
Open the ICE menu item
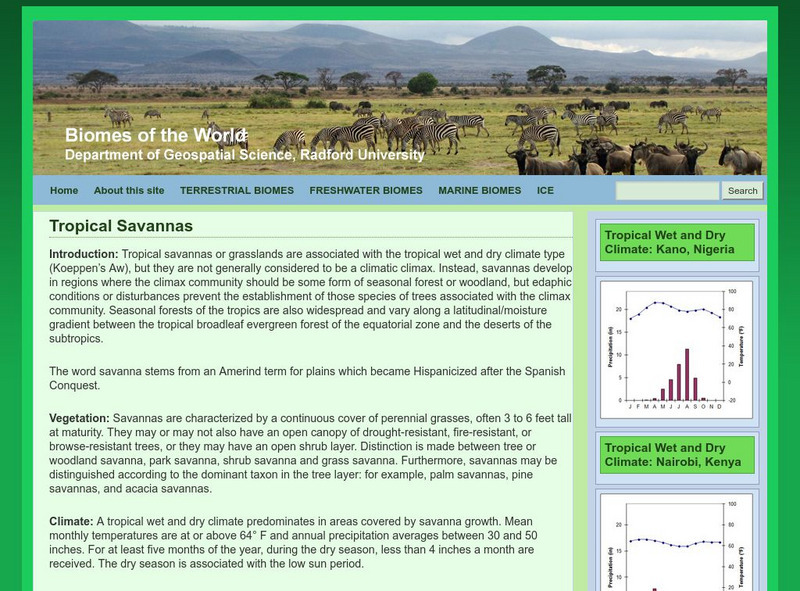tap(545, 190)
